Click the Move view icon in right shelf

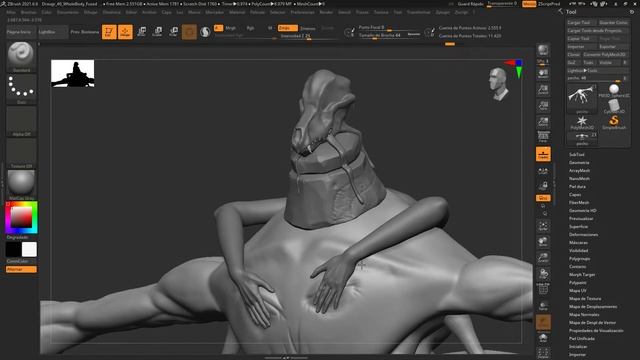click(x=543, y=242)
